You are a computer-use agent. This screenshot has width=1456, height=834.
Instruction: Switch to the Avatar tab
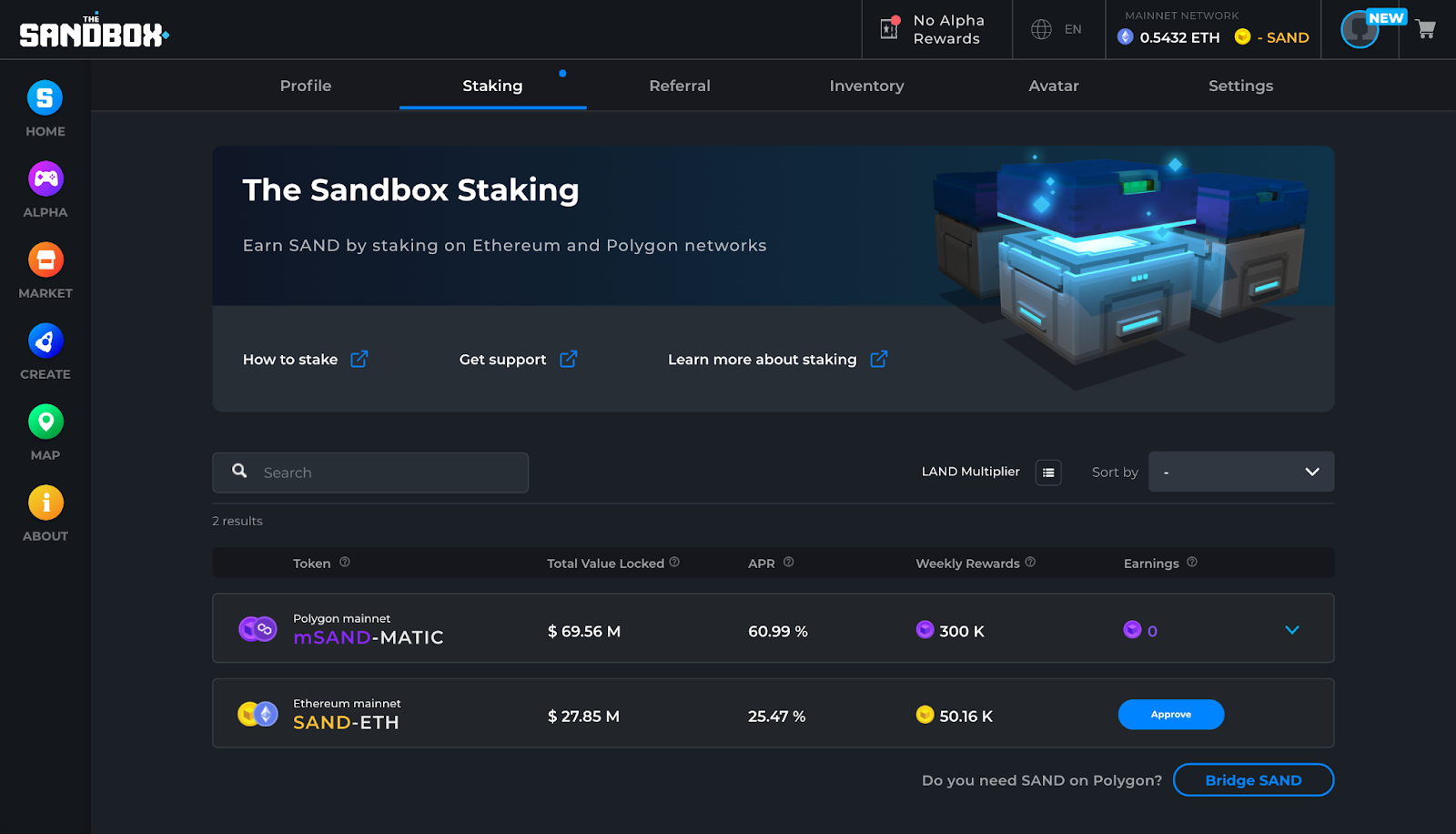(x=1054, y=86)
